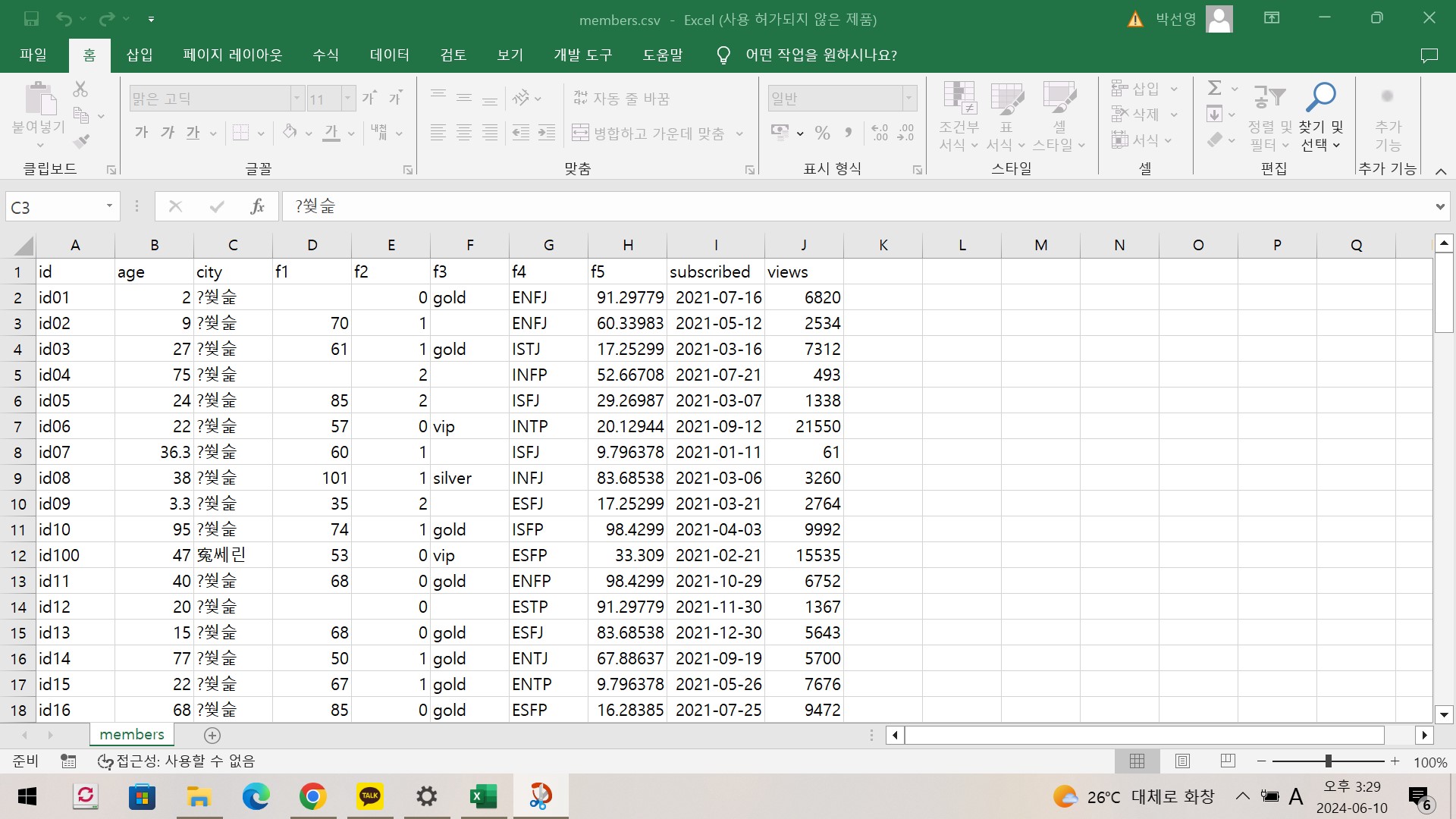
Task: Click the Cut scissors icon
Action: [80, 89]
